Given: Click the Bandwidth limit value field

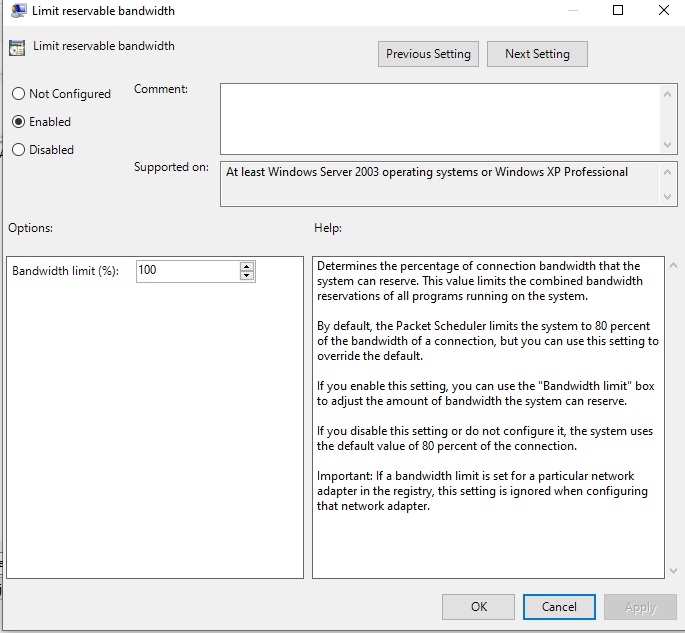Looking at the screenshot, I should [187, 271].
